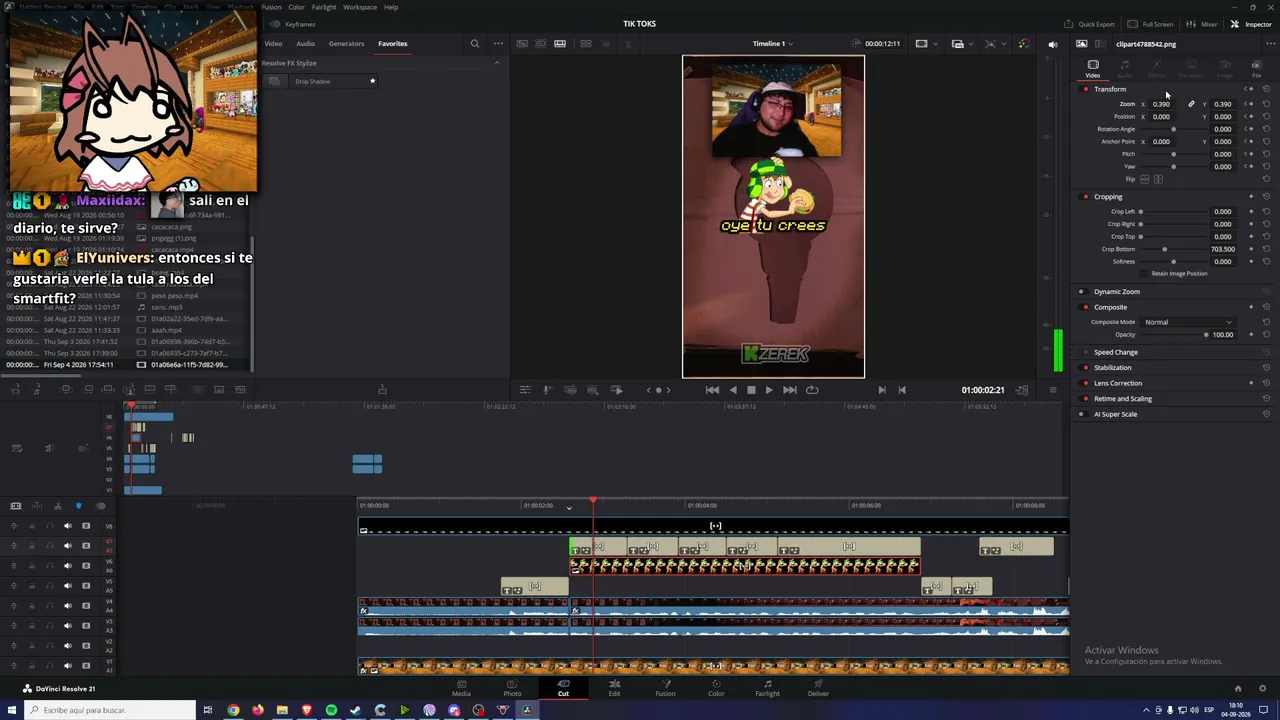Reset the Transform section

click(x=1266, y=89)
